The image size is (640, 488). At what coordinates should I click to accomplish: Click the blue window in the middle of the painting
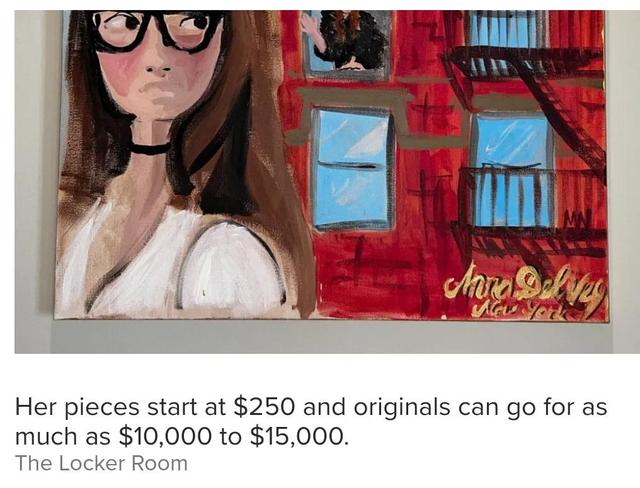353,168
